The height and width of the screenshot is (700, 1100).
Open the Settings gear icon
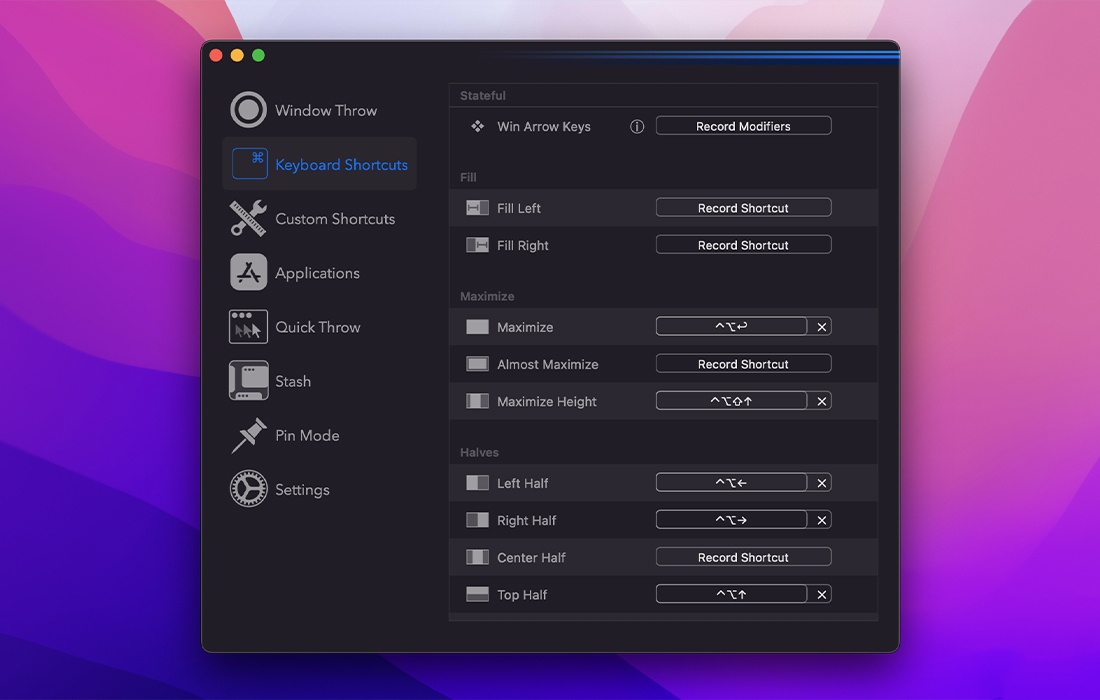[248, 489]
